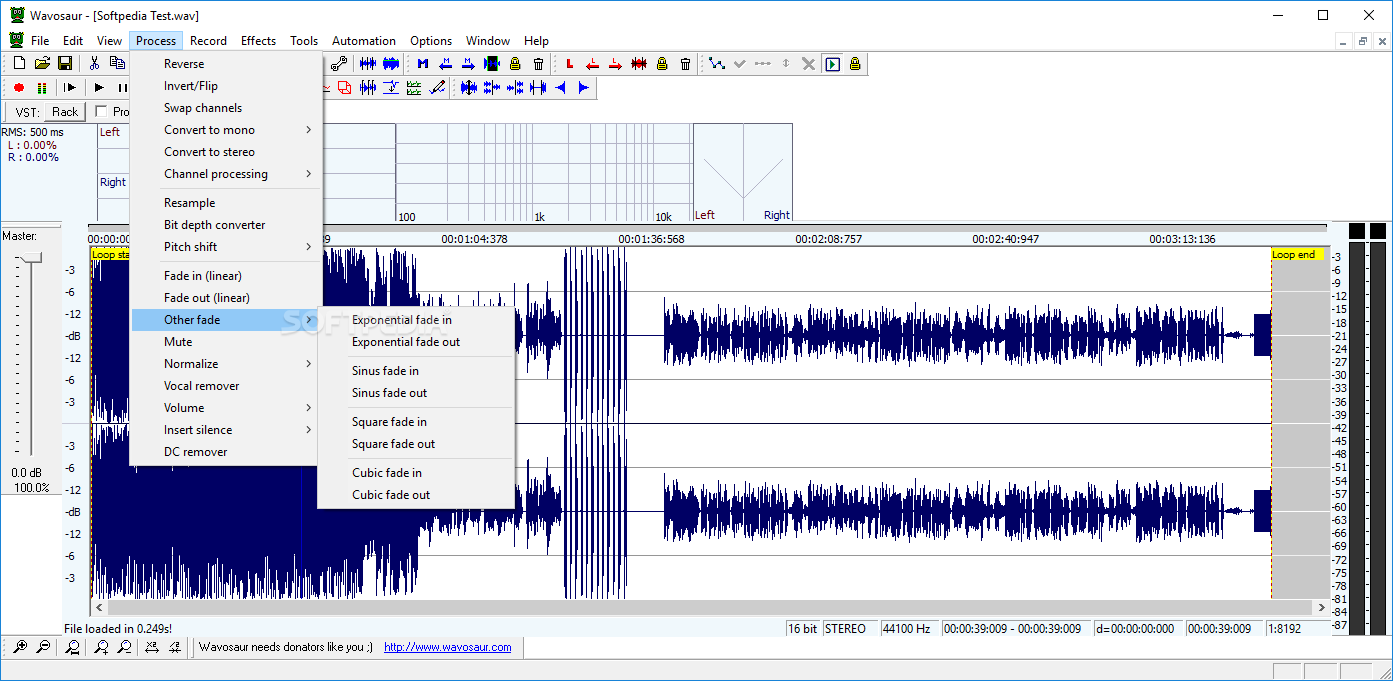Image resolution: width=1393 pixels, height=681 pixels.
Task: Choose DC remover from Process menu
Action: [x=226, y=452]
